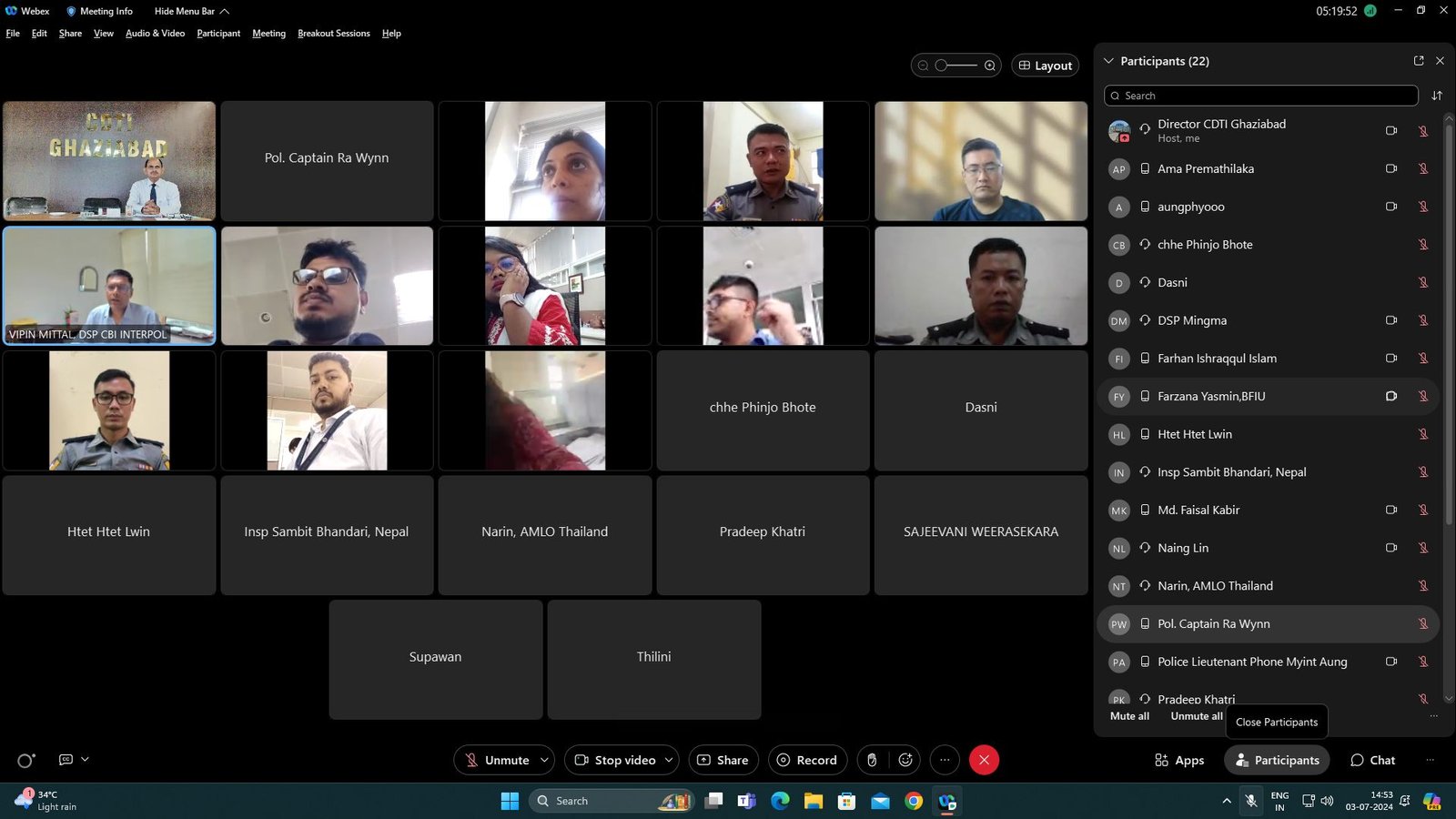Click the sort participants icon
Image resolution: width=1456 pixels, height=819 pixels.
pos(1437,96)
